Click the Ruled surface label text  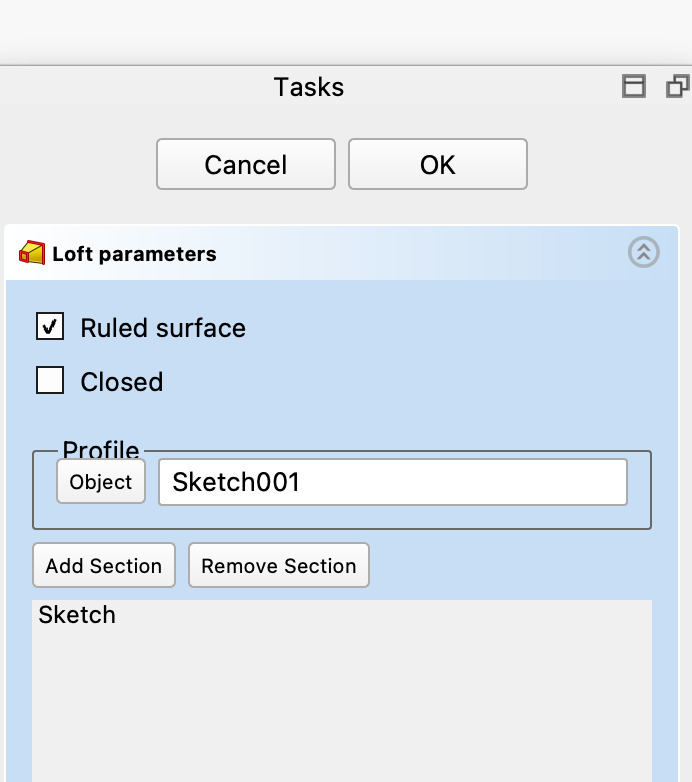162,328
